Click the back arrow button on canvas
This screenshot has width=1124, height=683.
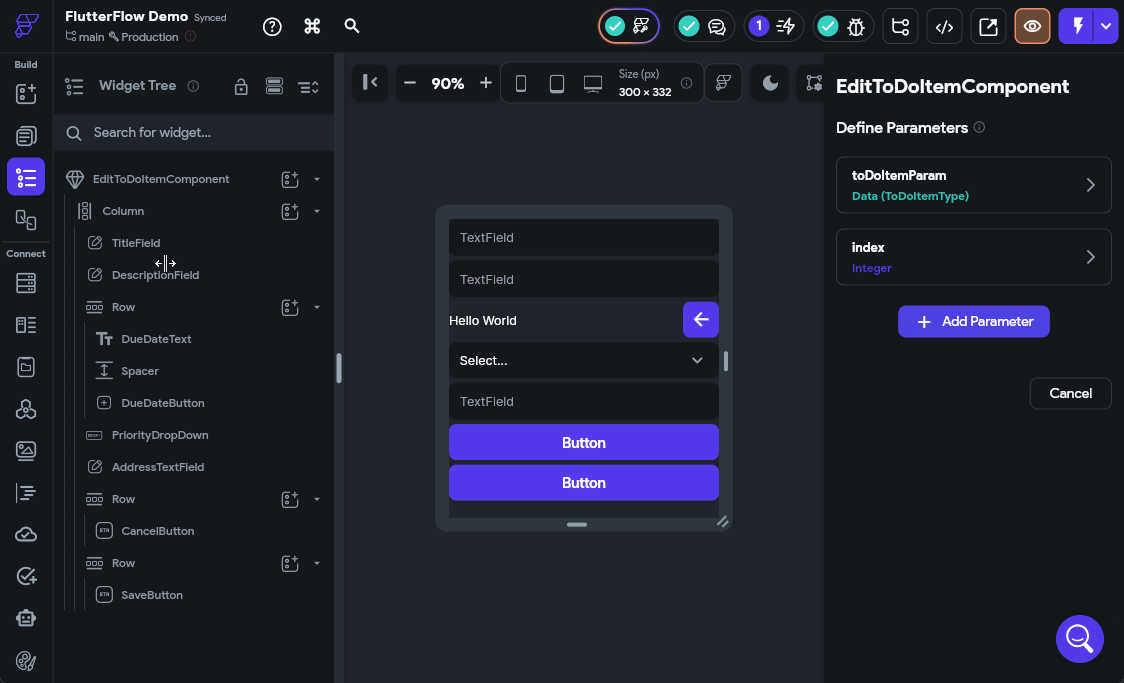pos(700,320)
